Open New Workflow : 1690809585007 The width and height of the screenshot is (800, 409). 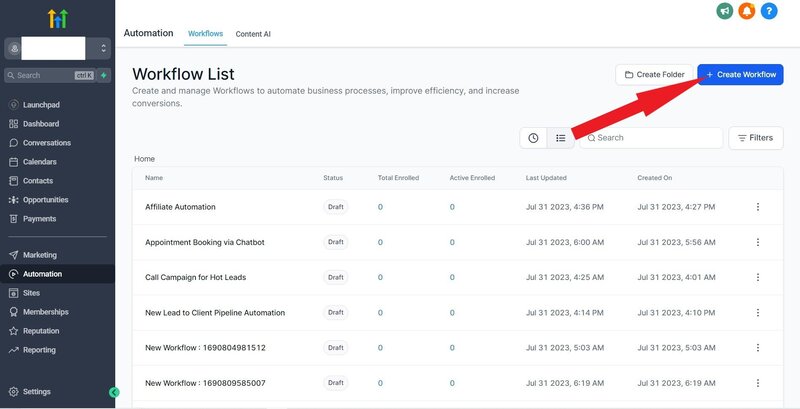pos(205,383)
